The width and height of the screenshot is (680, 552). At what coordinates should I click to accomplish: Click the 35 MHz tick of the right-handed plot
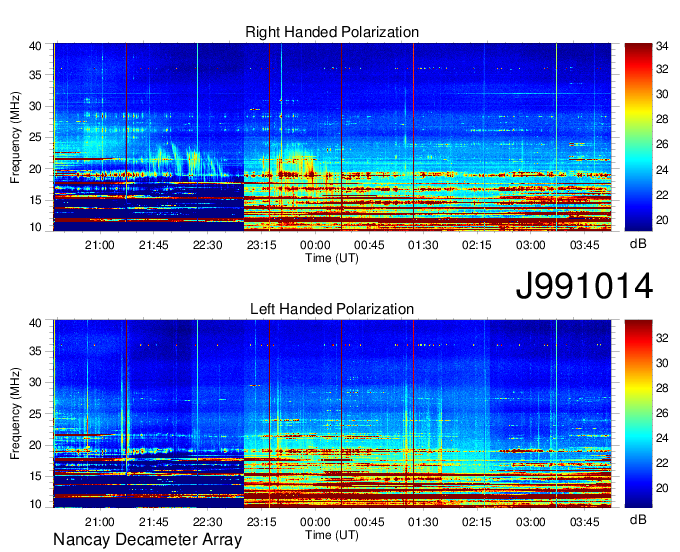(x=35, y=75)
